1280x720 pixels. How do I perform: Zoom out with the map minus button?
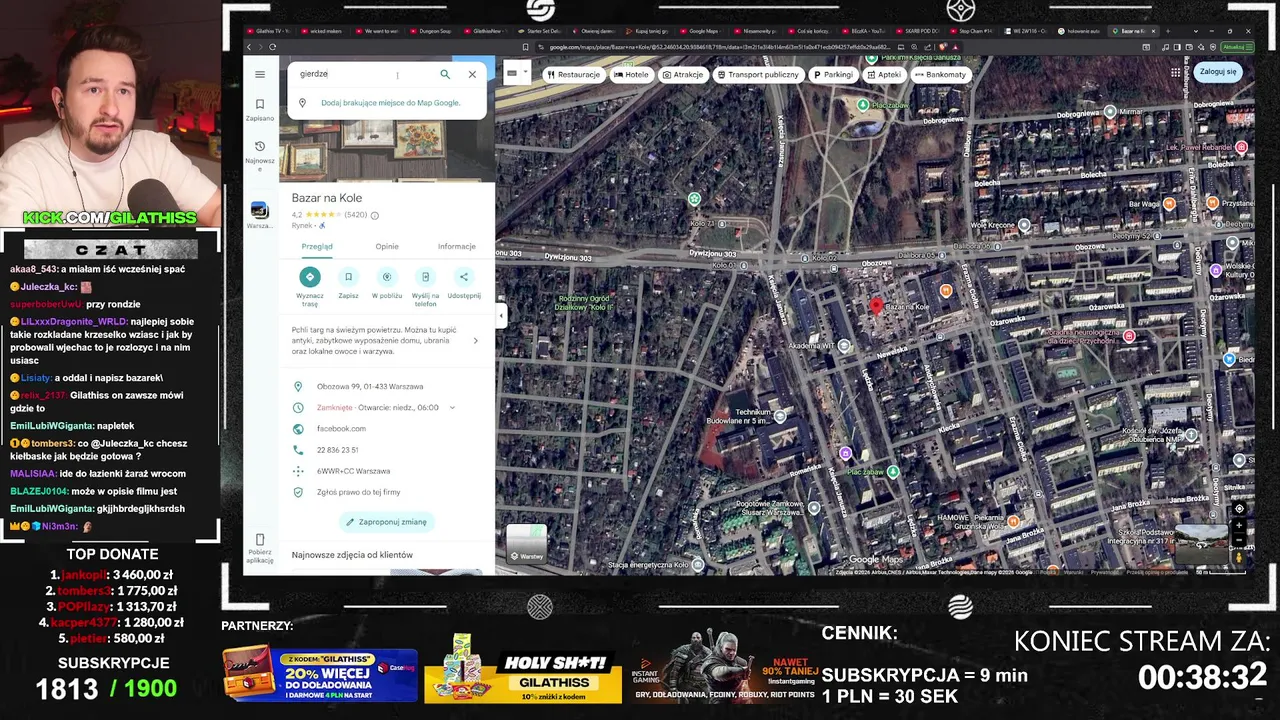(1239, 540)
